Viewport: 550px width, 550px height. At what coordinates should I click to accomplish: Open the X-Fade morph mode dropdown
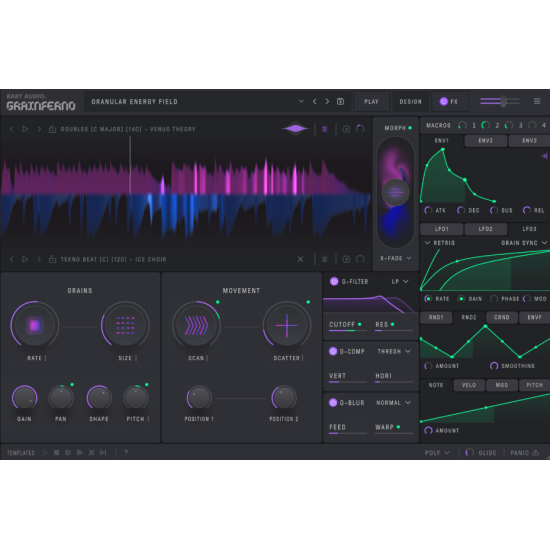coord(395,258)
